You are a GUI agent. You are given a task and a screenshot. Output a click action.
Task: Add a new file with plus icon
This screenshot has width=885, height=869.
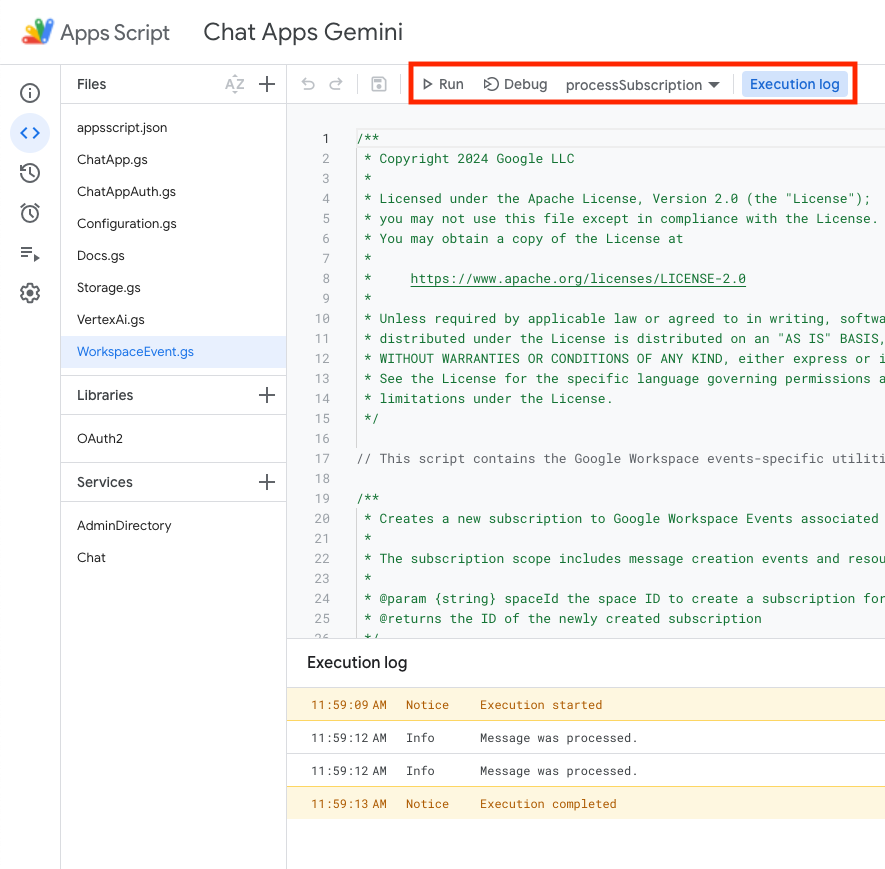(x=267, y=85)
